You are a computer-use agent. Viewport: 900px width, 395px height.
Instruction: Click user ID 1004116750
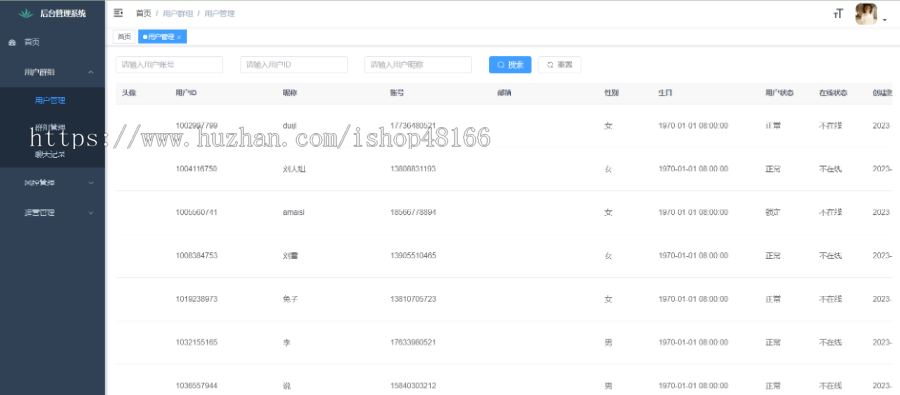196,169
